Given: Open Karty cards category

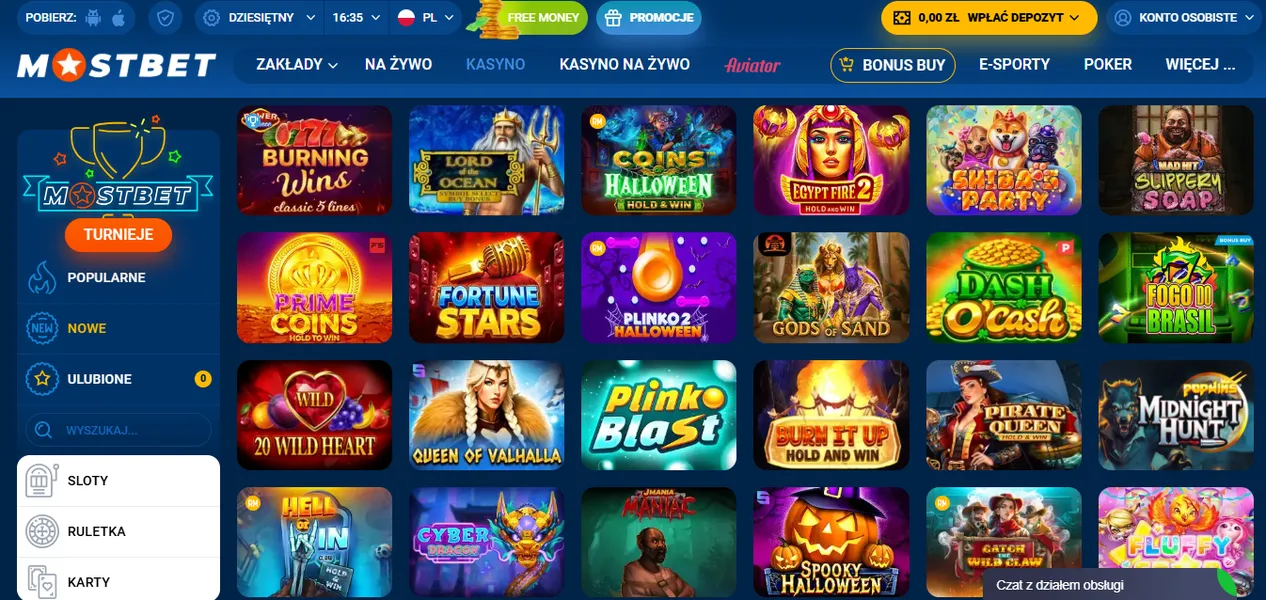Looking at the screenshot, I should [x=118, y=582].
